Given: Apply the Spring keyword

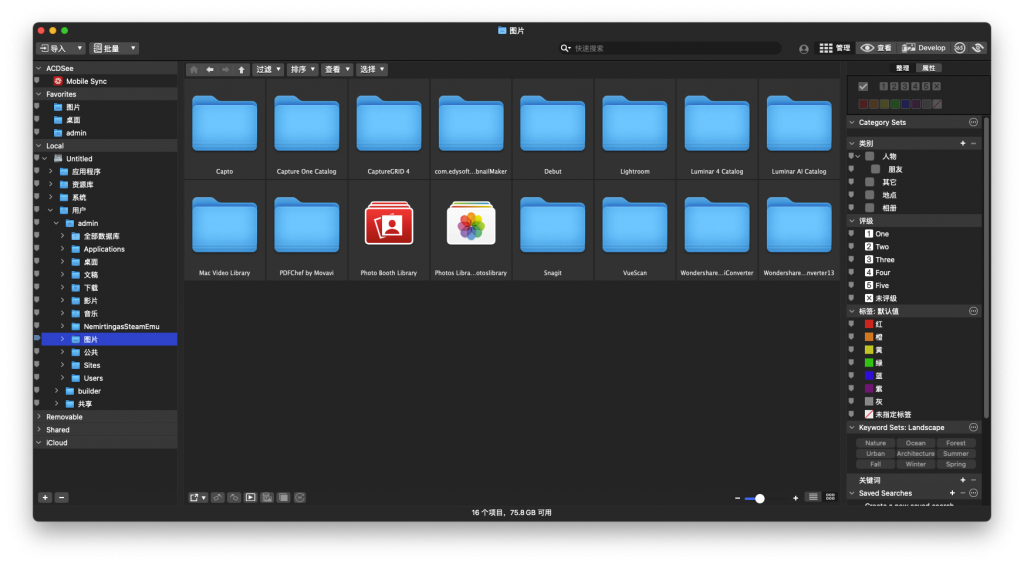Looking at the screenshot, I should pos(955,464).
